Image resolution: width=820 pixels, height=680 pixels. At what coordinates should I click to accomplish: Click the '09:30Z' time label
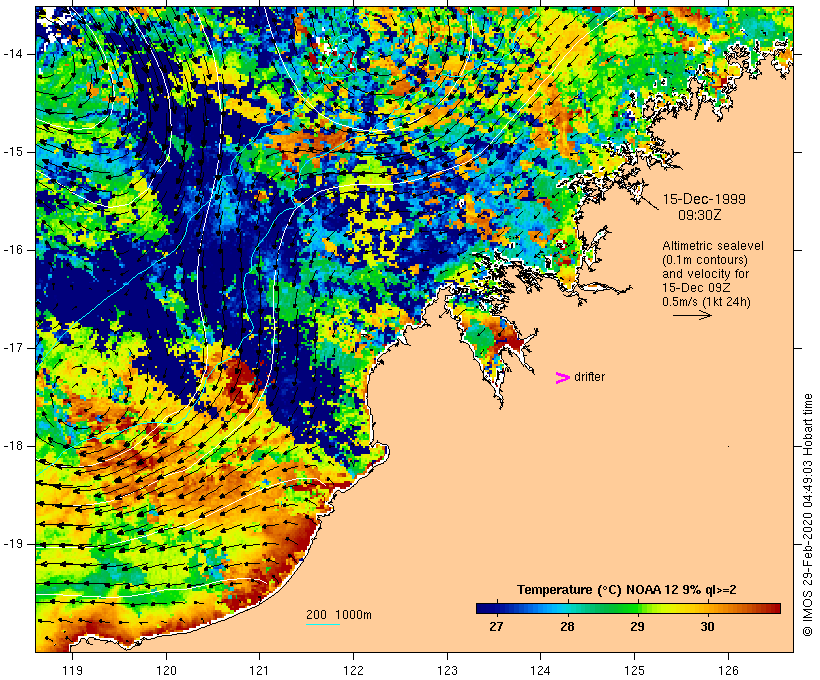pos(700,215)
